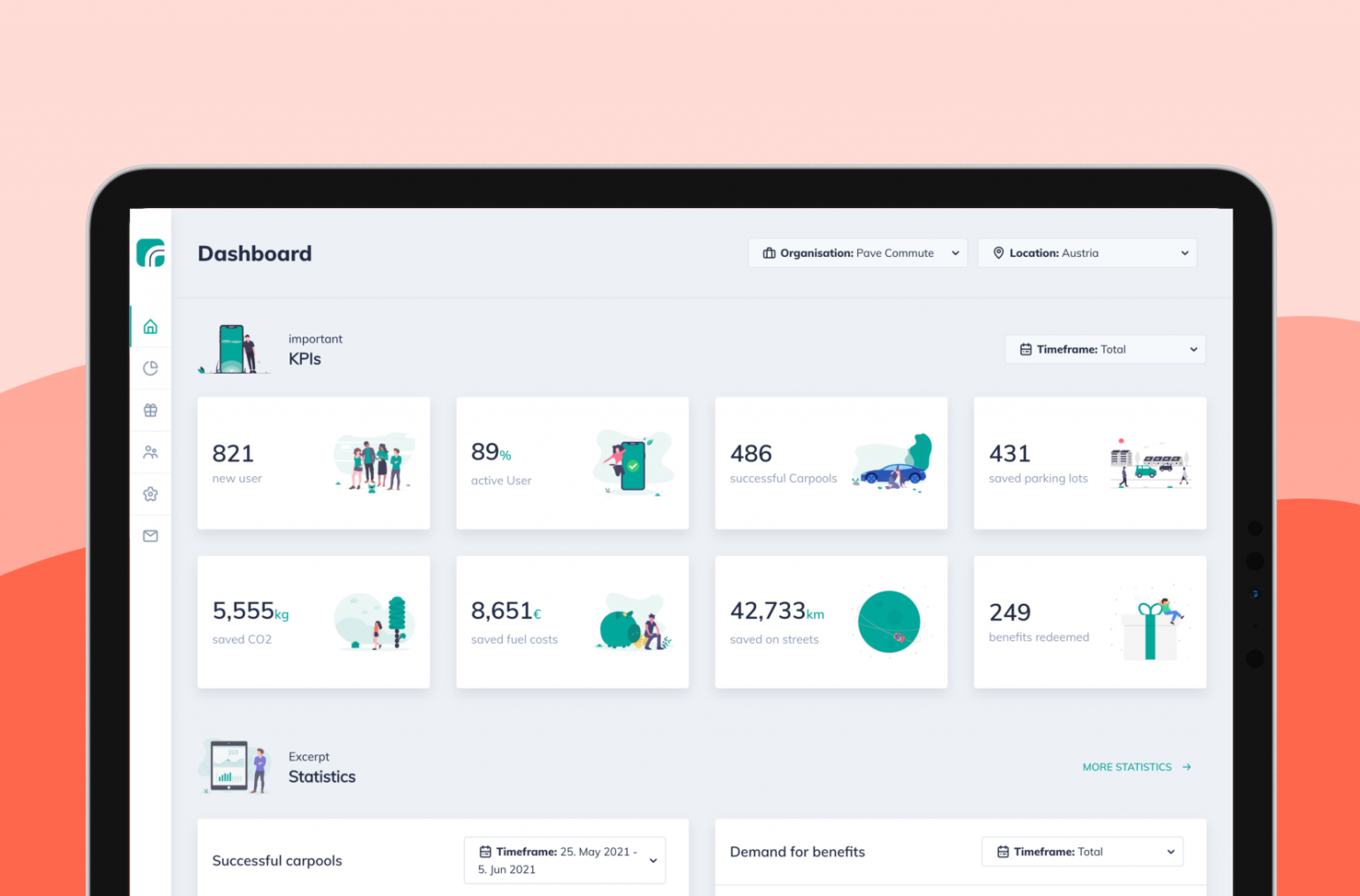Click the arrow next to MORE STATISTICS
The height and width of the screenshot is (896, 1360).
click(1186, 767)
